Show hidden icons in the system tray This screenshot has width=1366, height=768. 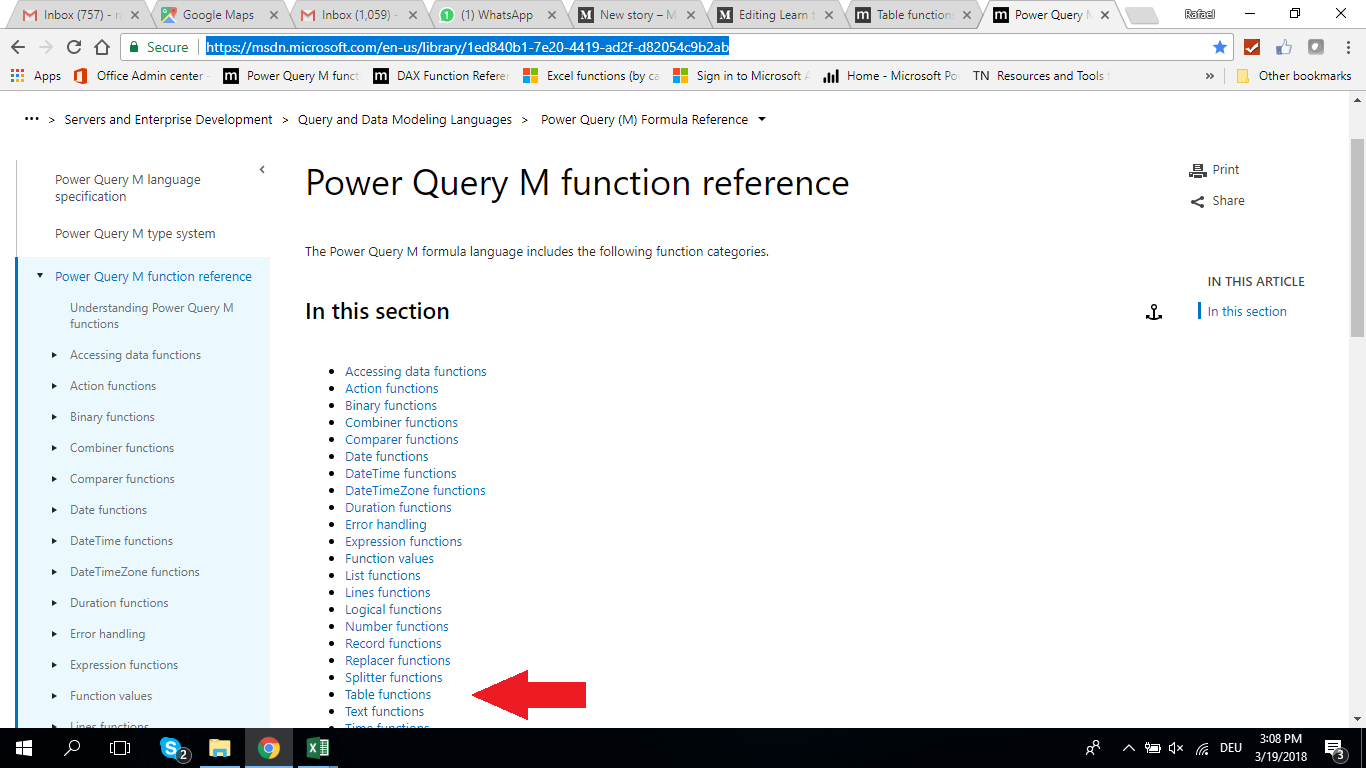pyautogui.click(x=1128, y=747)
